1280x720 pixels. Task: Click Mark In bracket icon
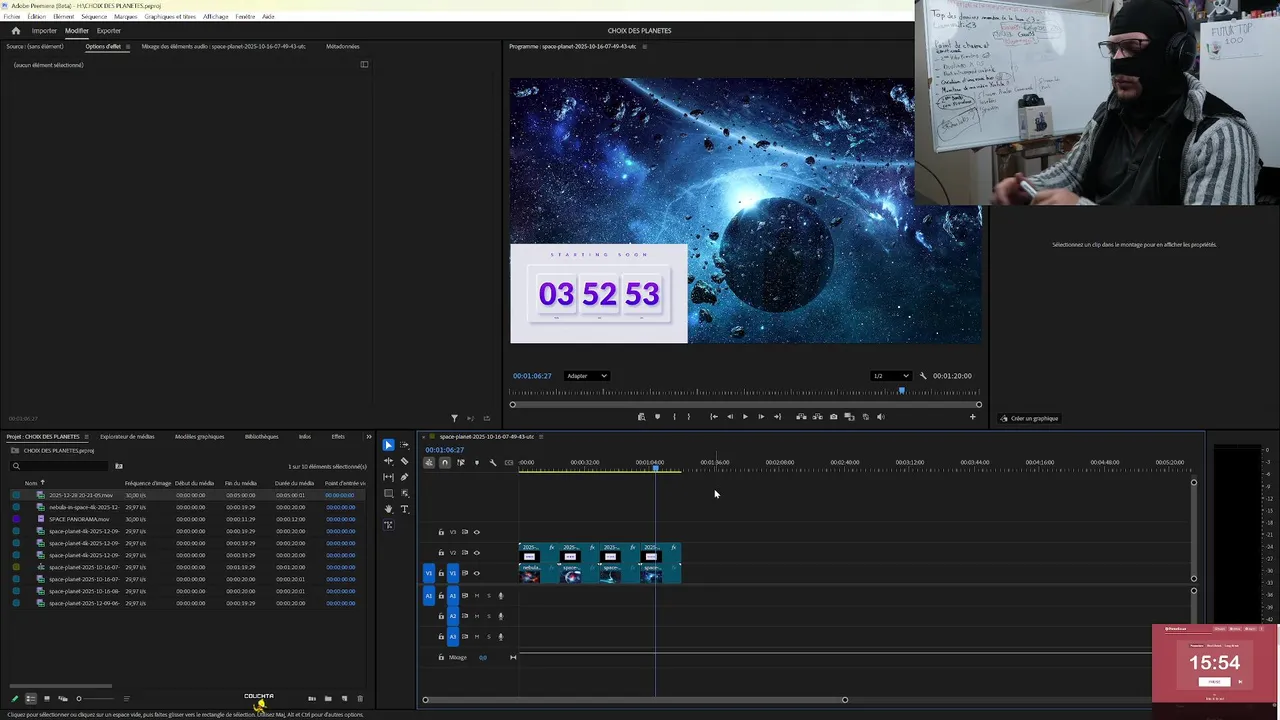674,417
